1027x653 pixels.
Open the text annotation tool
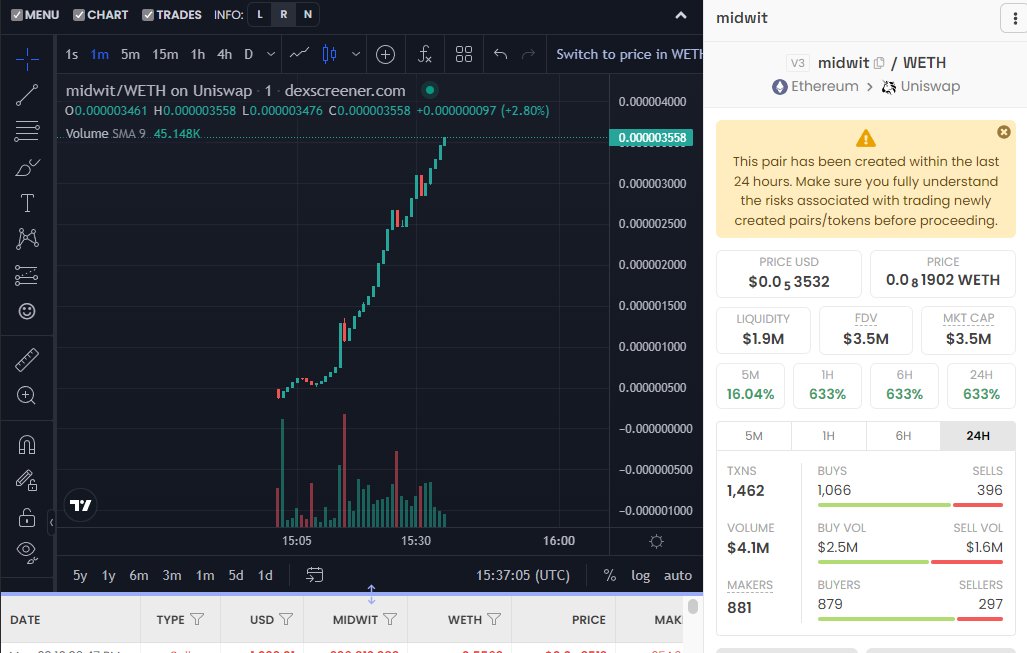(27, 202)
